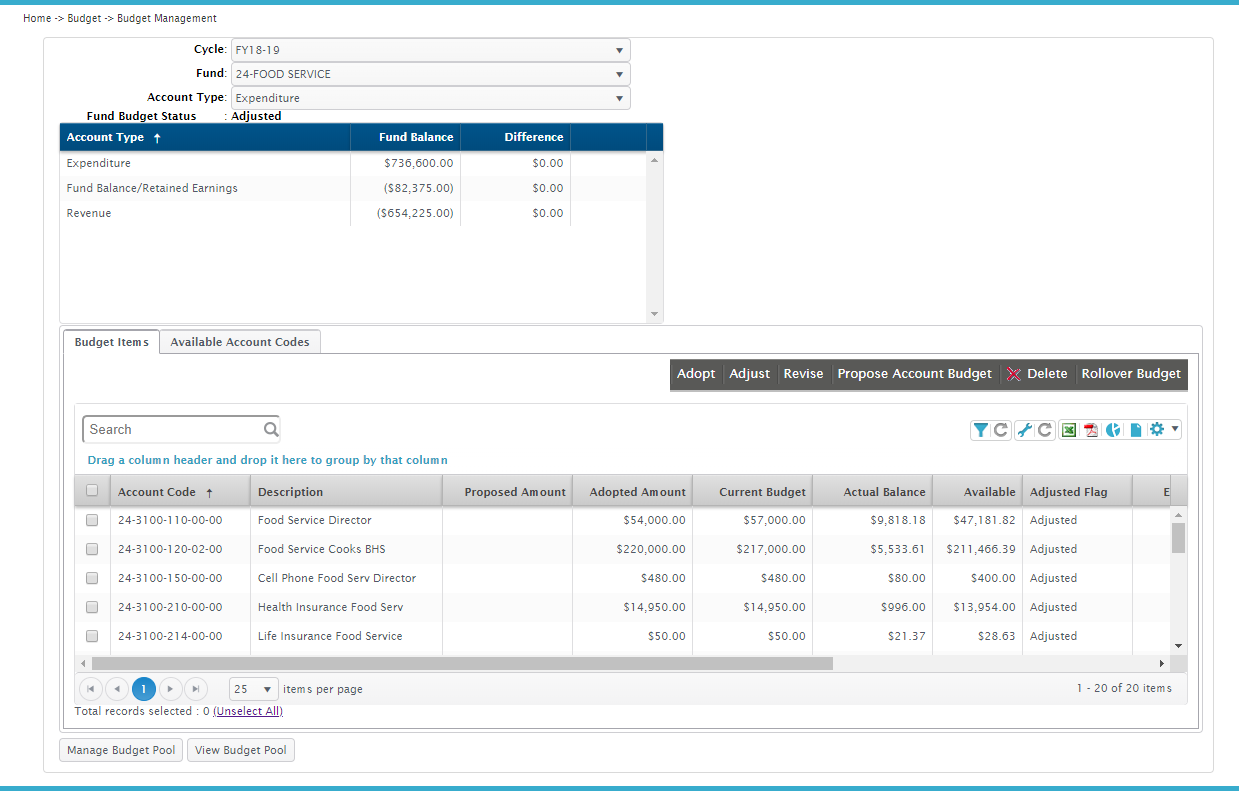This screenshot has height=791, width=1239.
Task: Open the items per page dropdown
Action: pyautogui.click(x=254, y=689)
